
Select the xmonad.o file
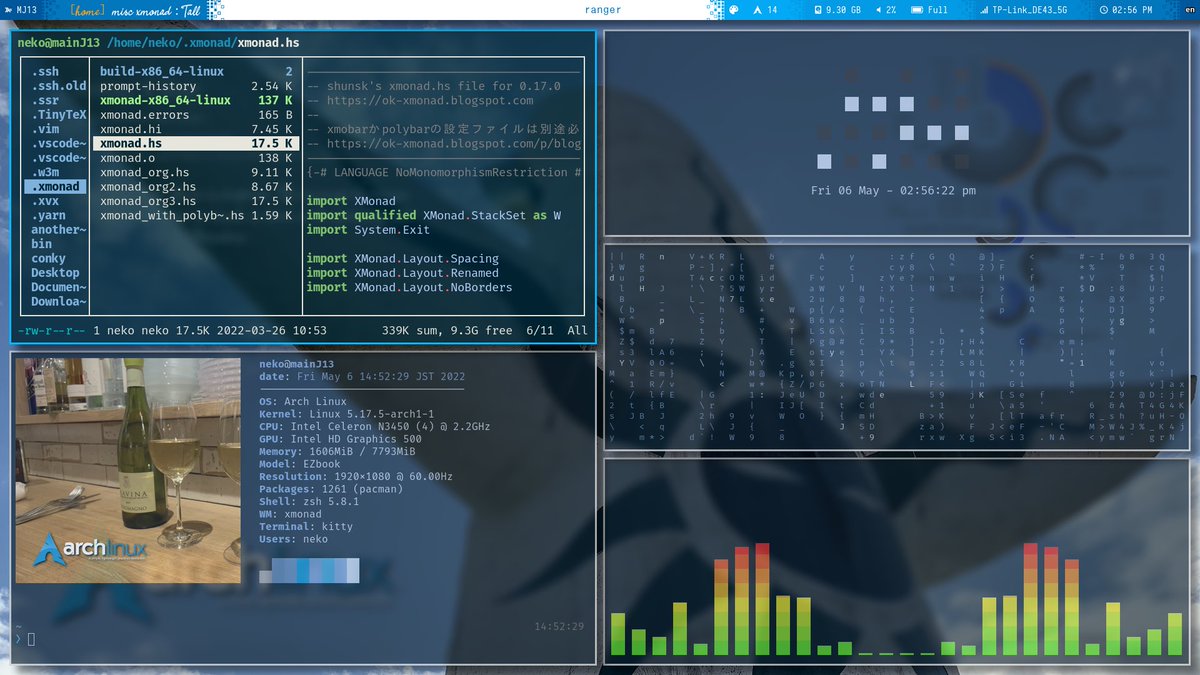point(196,158)
